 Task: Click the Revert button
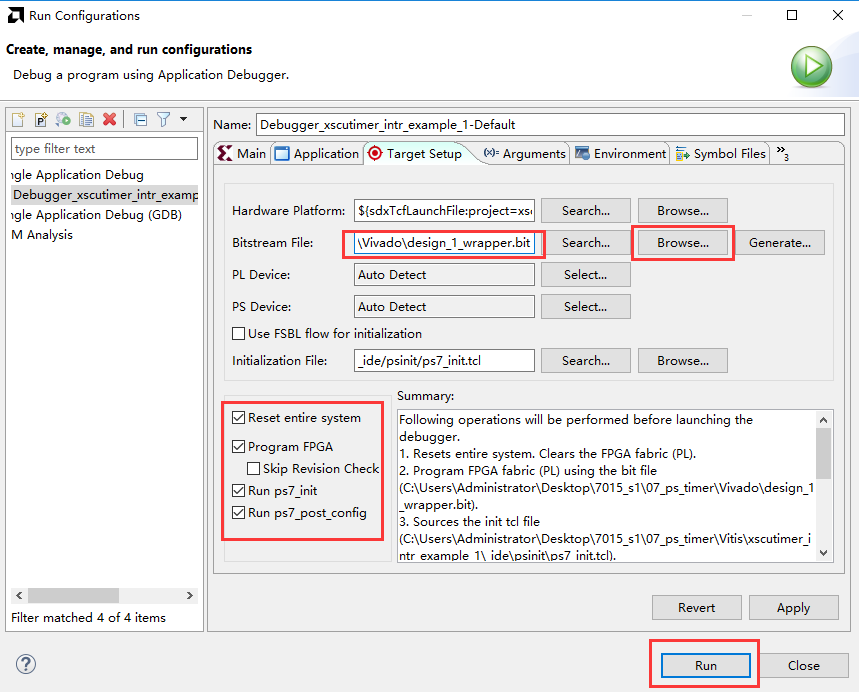(x=696, y=608)
